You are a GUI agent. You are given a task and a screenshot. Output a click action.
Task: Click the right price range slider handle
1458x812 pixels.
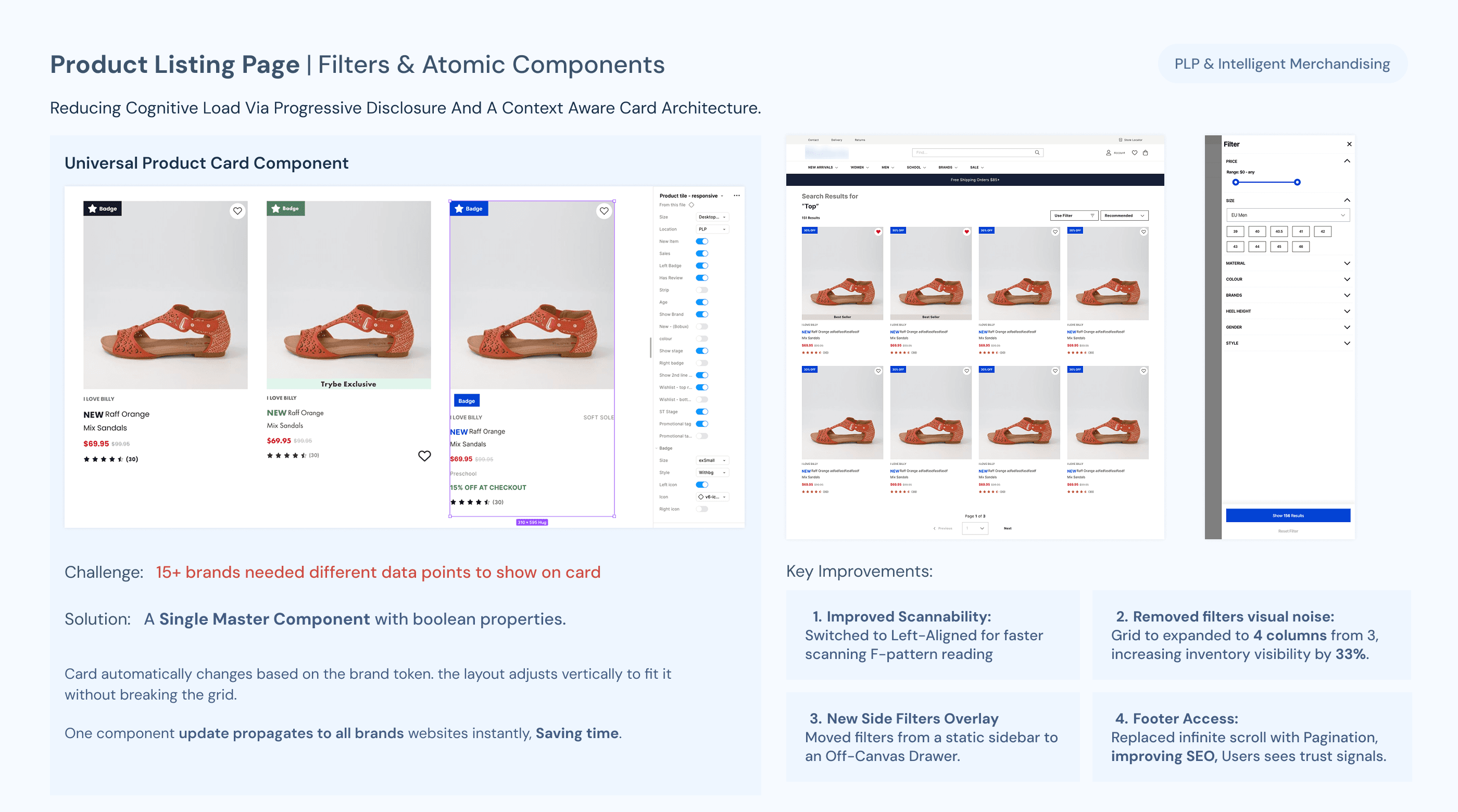pos(1297,182)
